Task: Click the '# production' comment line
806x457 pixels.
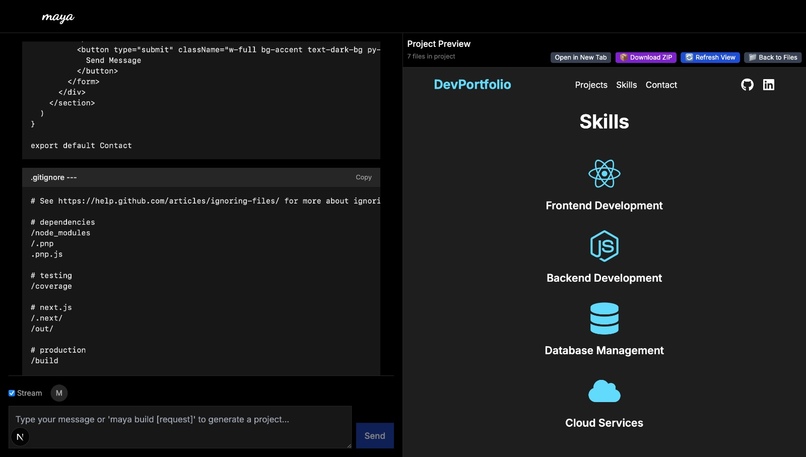Action: tap(58, 350)
